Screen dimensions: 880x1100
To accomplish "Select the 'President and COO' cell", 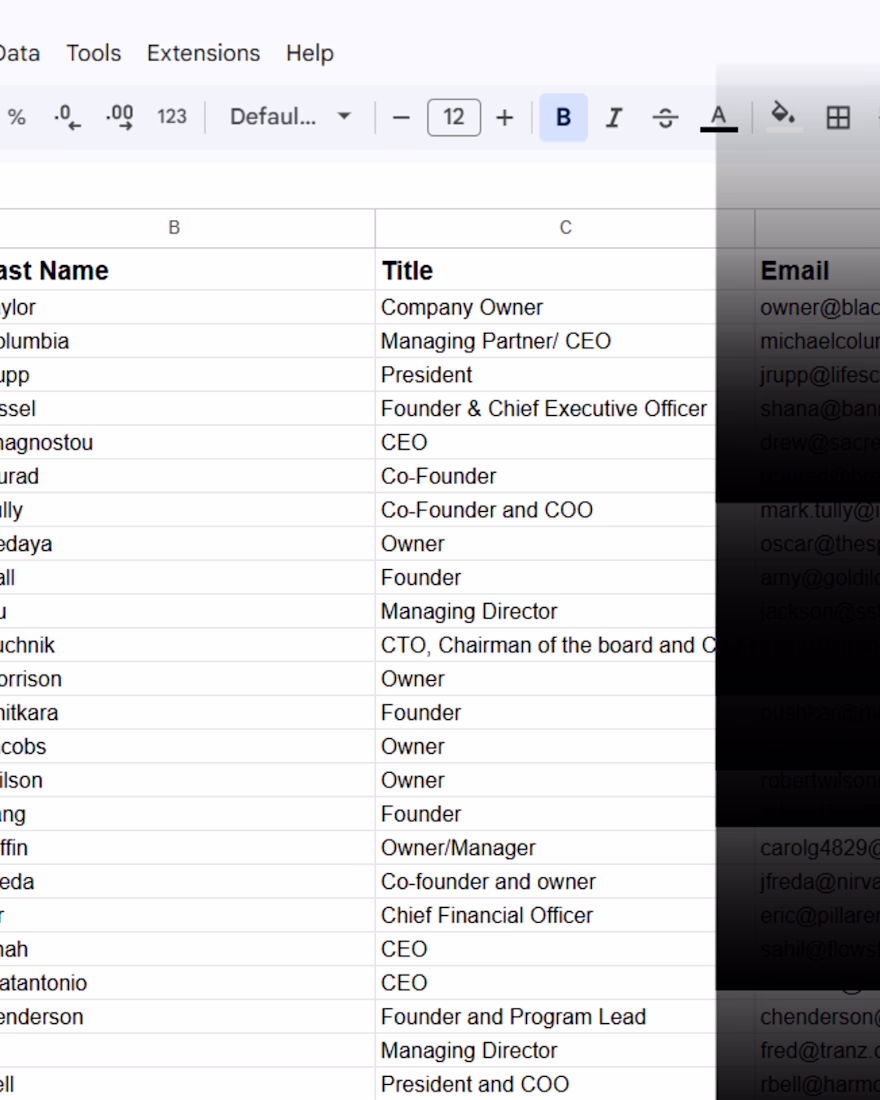I will (x=565, y=1084).
